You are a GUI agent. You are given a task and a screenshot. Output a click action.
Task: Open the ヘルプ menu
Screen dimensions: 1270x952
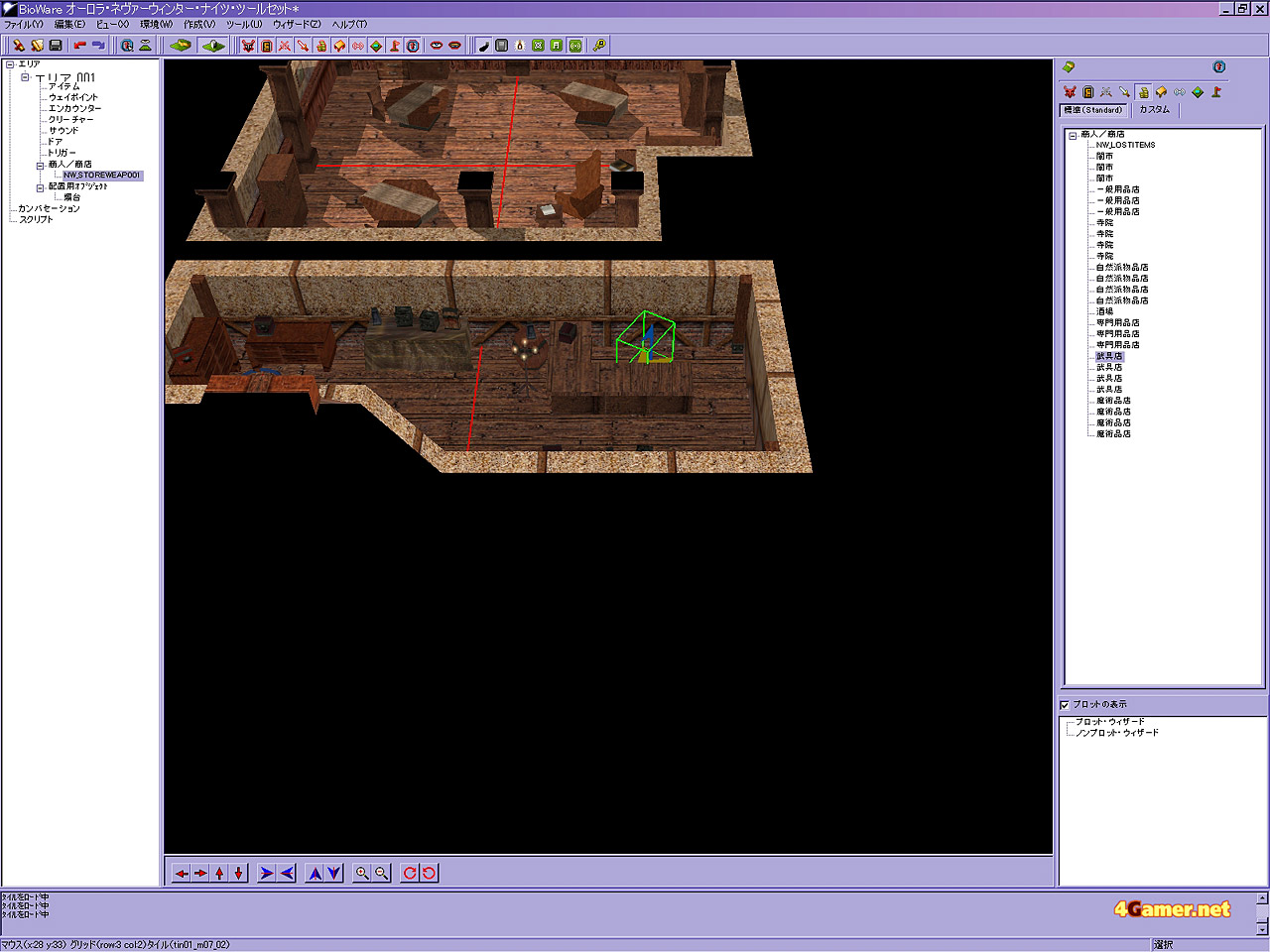point(349,24)
